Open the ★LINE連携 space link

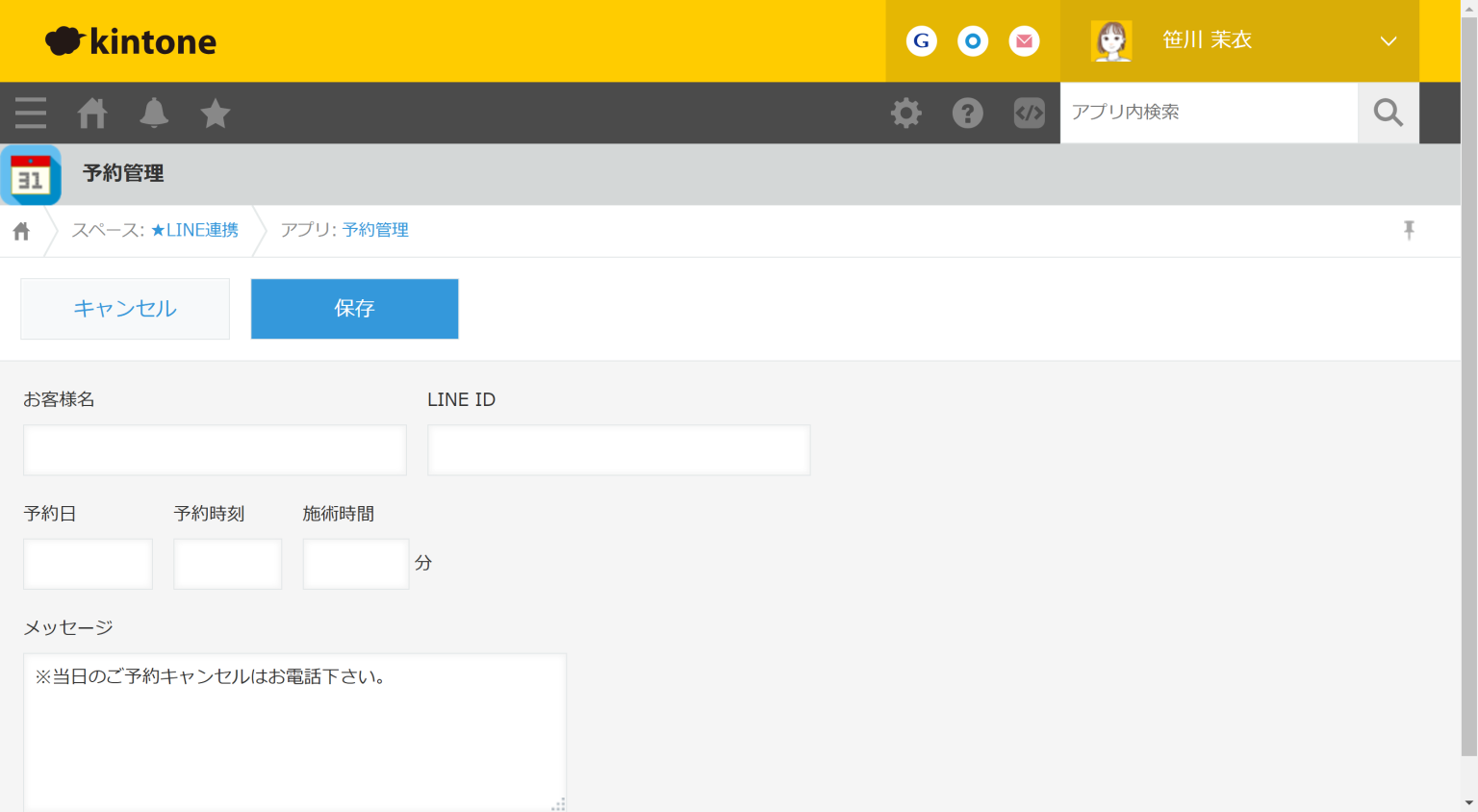193,230
